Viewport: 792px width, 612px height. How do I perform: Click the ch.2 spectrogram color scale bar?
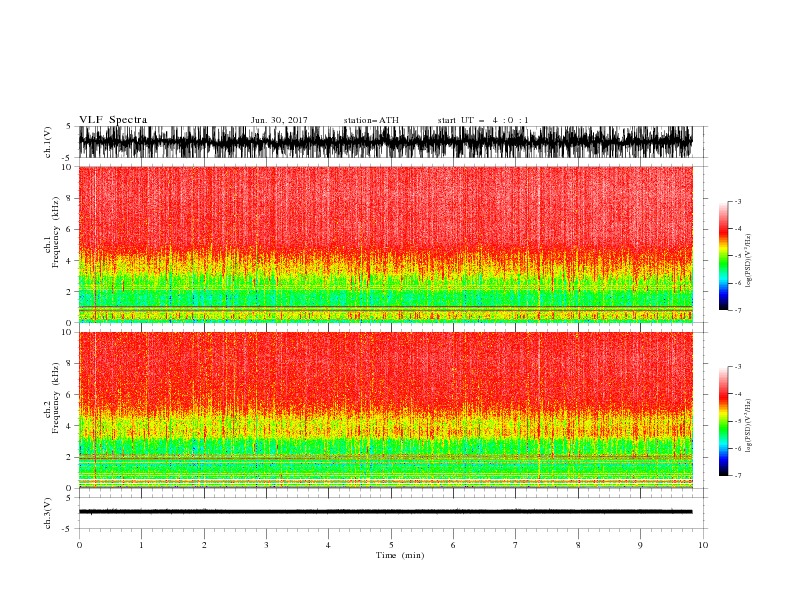tap(723, 421)
